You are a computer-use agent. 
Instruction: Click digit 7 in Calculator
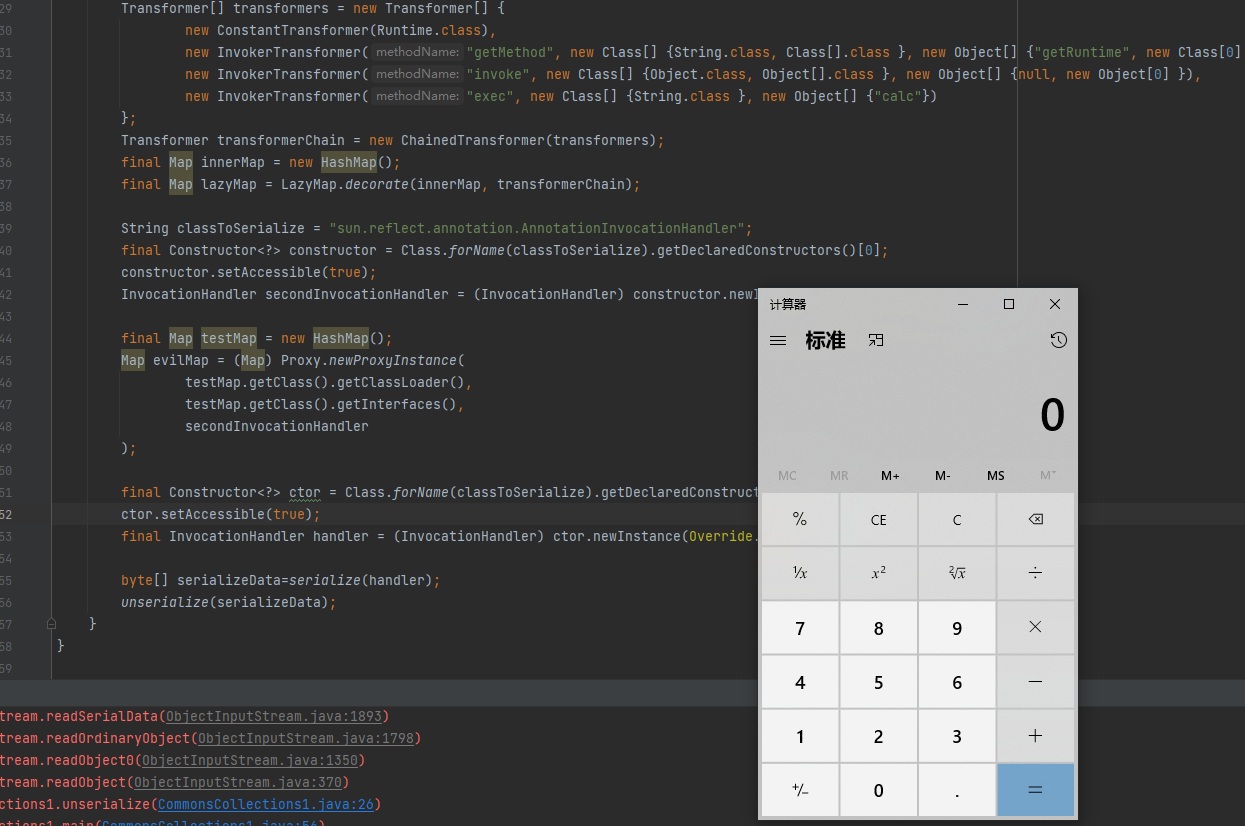(x=800, y=627)
